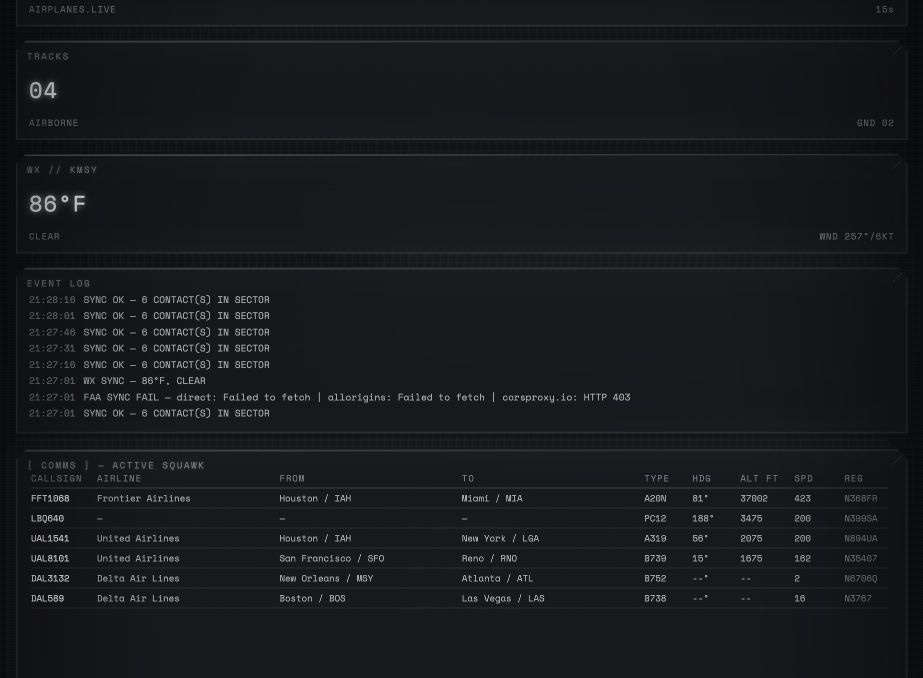Click the Atlanta / ATL destination
This screenshot has height=678, width=923.
tap(497, 579)
